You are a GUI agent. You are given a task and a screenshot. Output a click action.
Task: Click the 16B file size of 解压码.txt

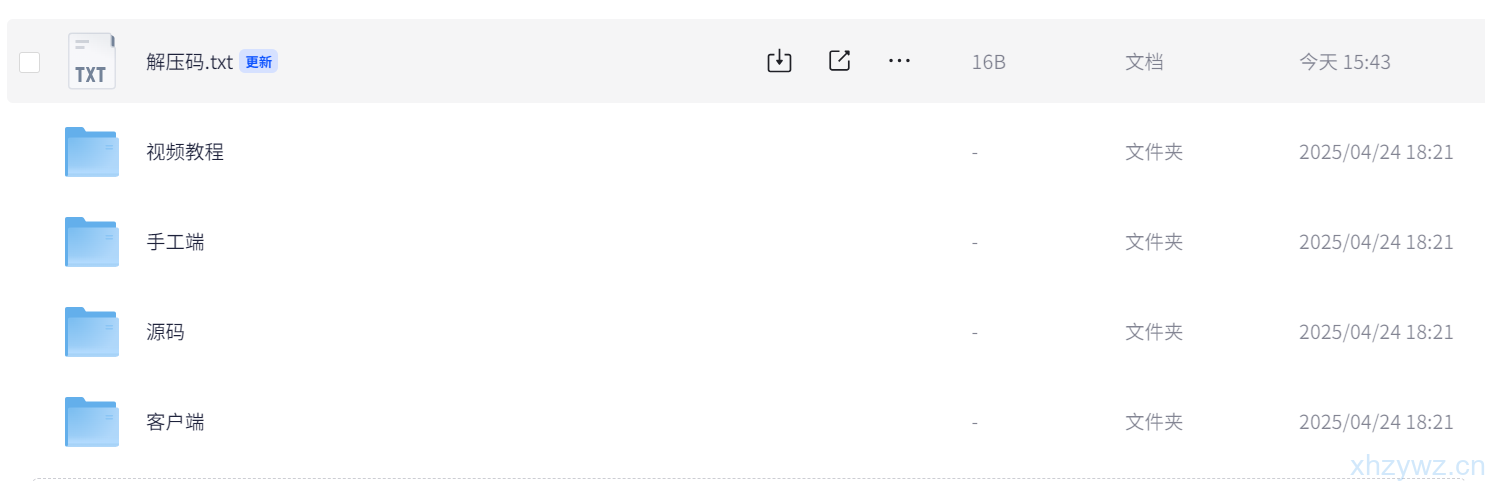point(988,62)
